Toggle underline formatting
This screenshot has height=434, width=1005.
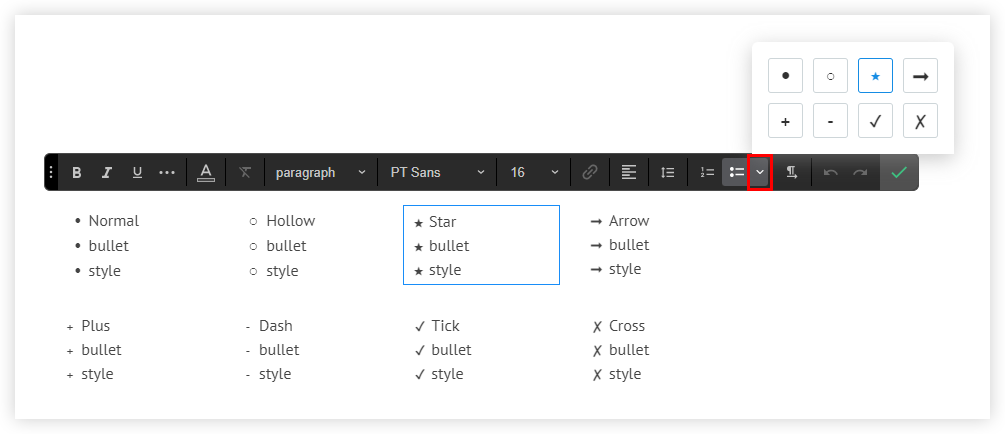(137, 172)
